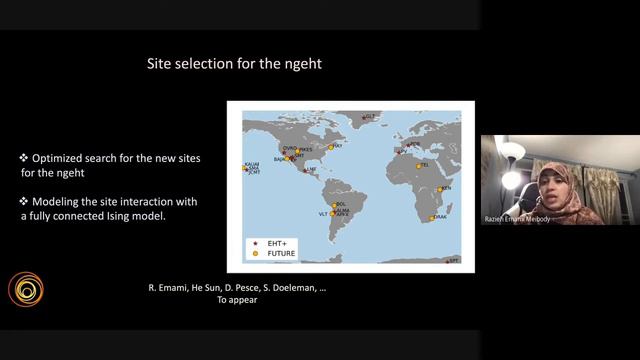Click the PIKES yellow marker in North America
The height and width of the screenshot is (360, 640).
point(298,151)
